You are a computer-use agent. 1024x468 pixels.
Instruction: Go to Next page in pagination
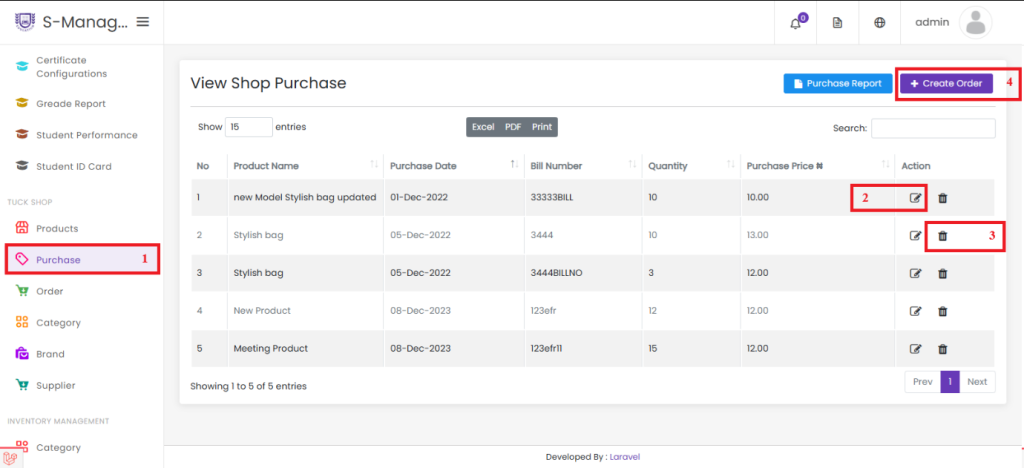click(x=977, y=382)
